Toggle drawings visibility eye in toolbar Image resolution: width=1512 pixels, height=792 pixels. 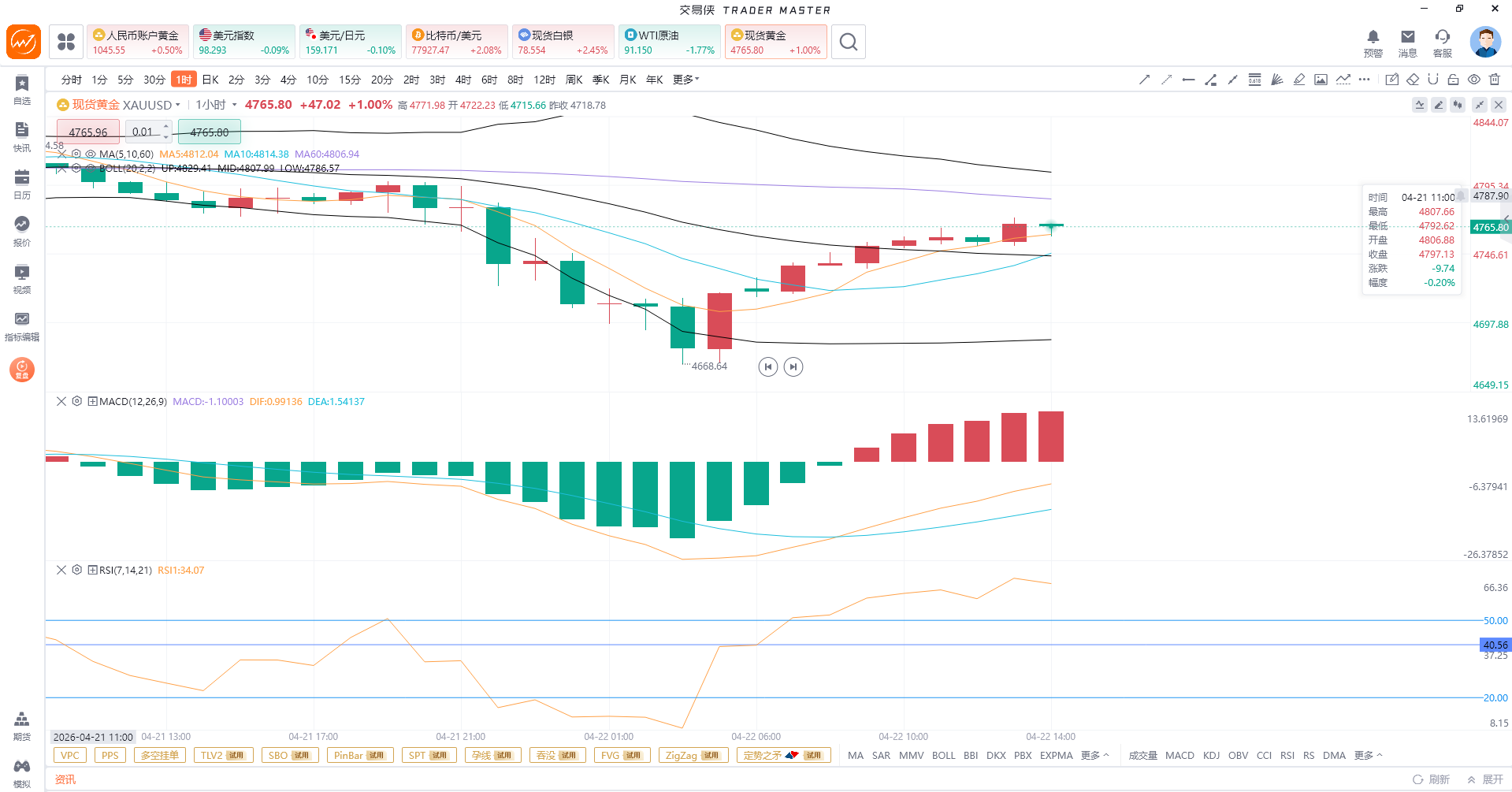coord(1474,80)
